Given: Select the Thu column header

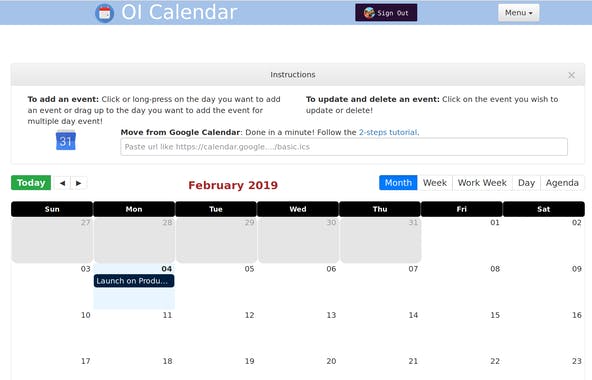Looking at the screenshot, I should tap(380, 209).
